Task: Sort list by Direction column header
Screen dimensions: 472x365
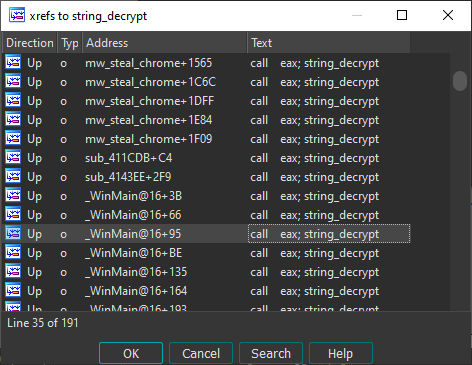Action: (x=30, y=43)
